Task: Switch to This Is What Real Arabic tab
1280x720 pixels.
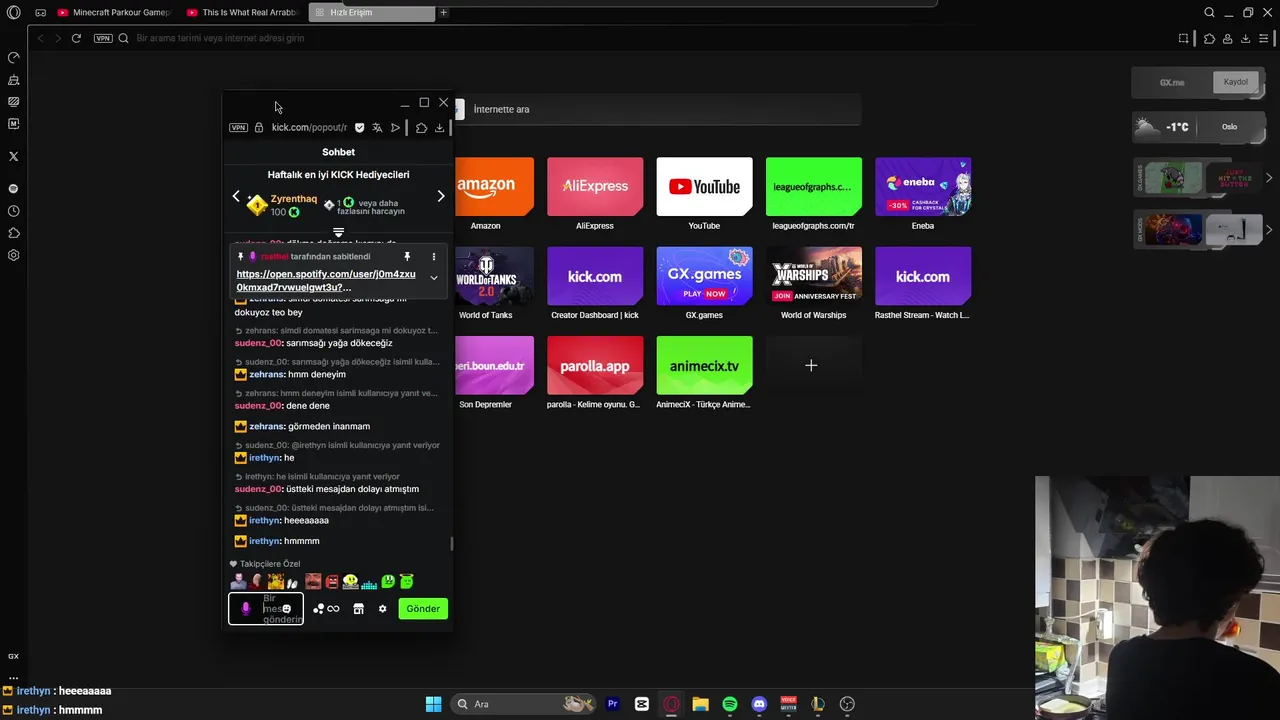Action: click(244, 13)
